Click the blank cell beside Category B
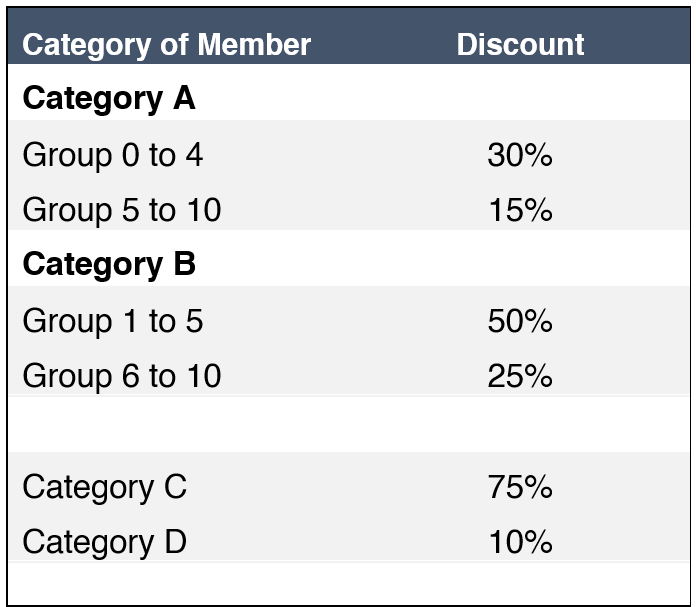Screen dimensions: 696x607 (x=520, y=265)
